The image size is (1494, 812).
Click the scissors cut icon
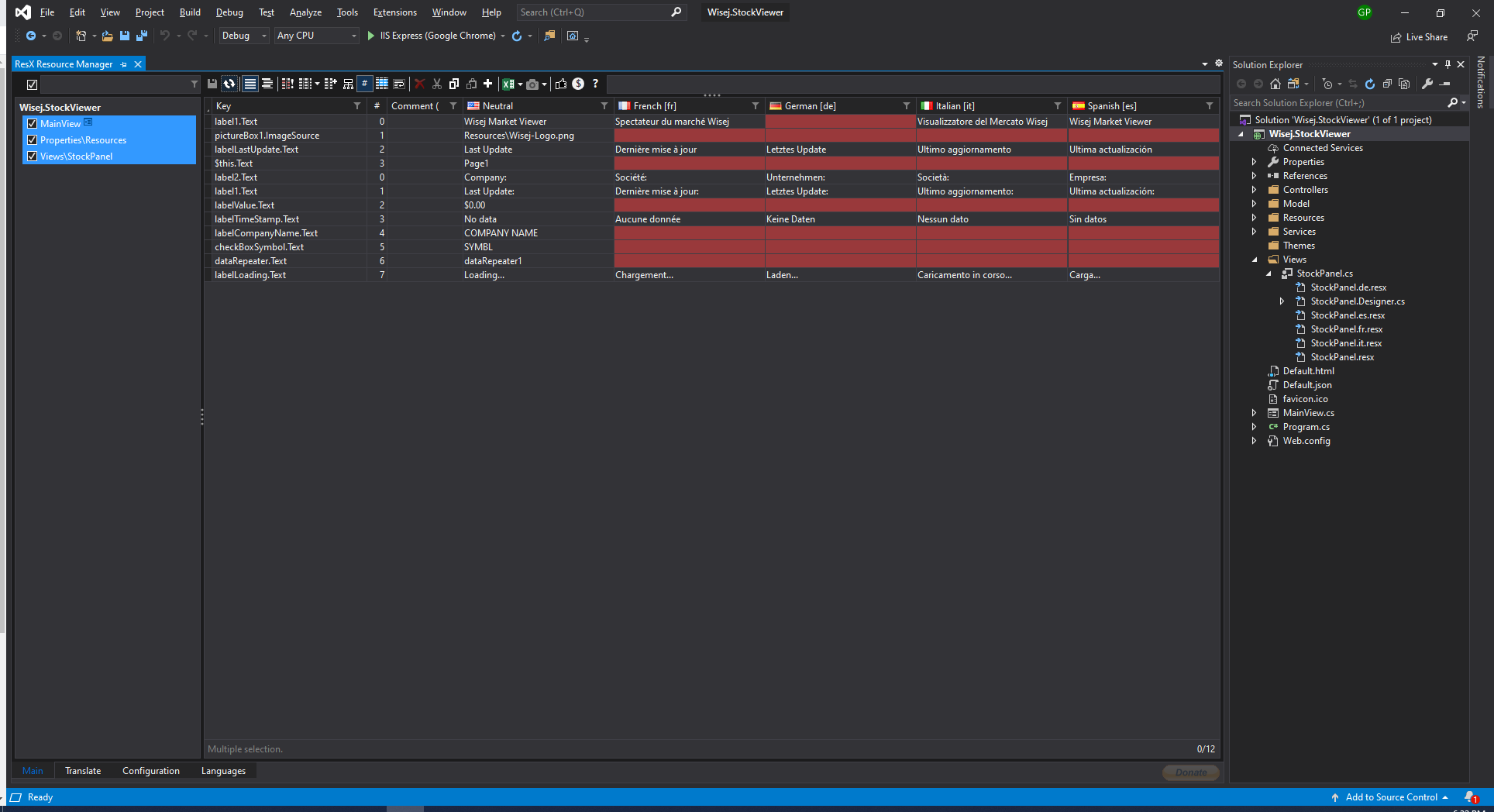click(437, 84)
